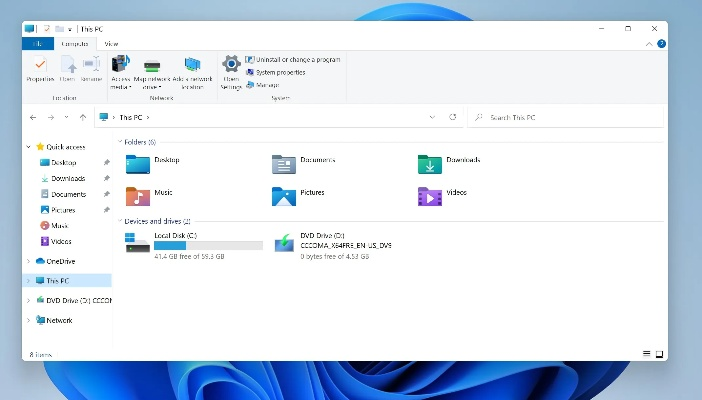Open the File menu tab
702x400 pixels.
coord(38,44)
